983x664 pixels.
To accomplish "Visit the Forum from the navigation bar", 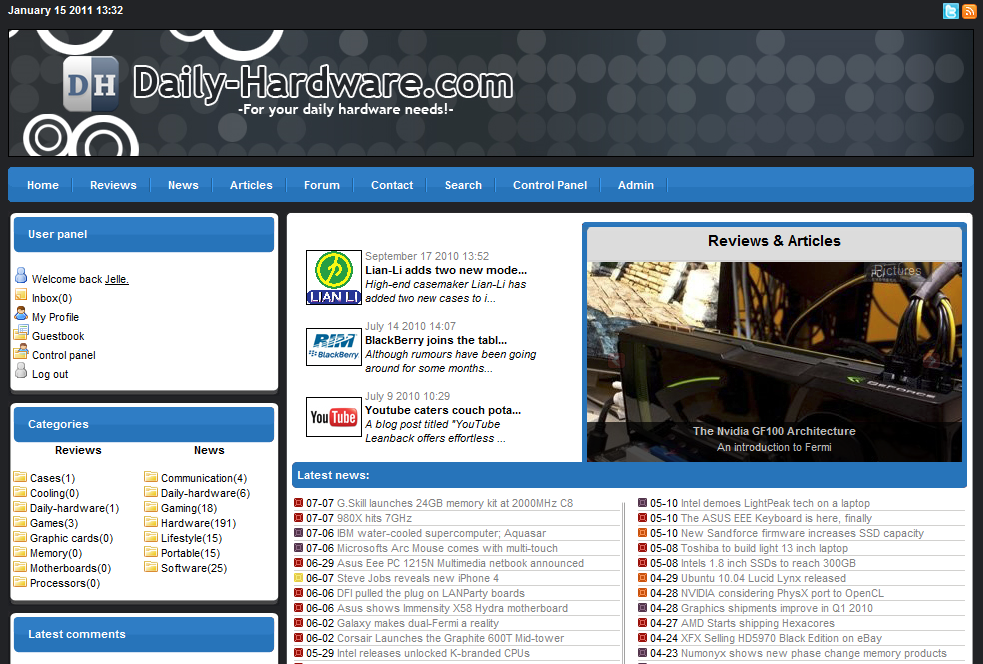I will pyautogui.click(x=322, y=185).
